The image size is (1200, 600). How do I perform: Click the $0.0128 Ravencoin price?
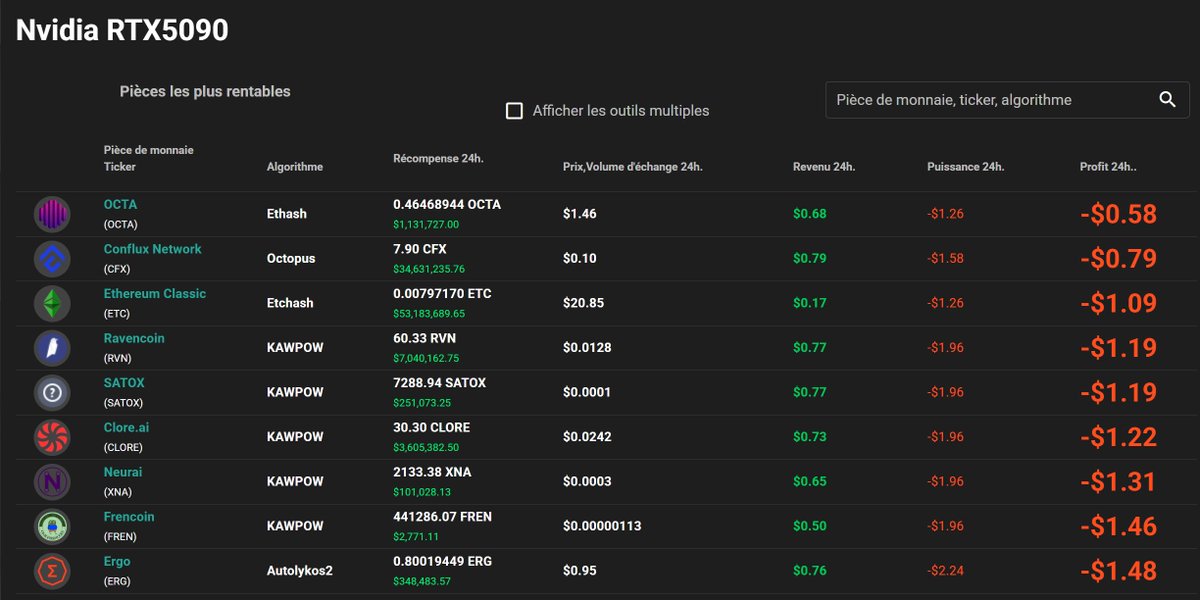[588, 348]
